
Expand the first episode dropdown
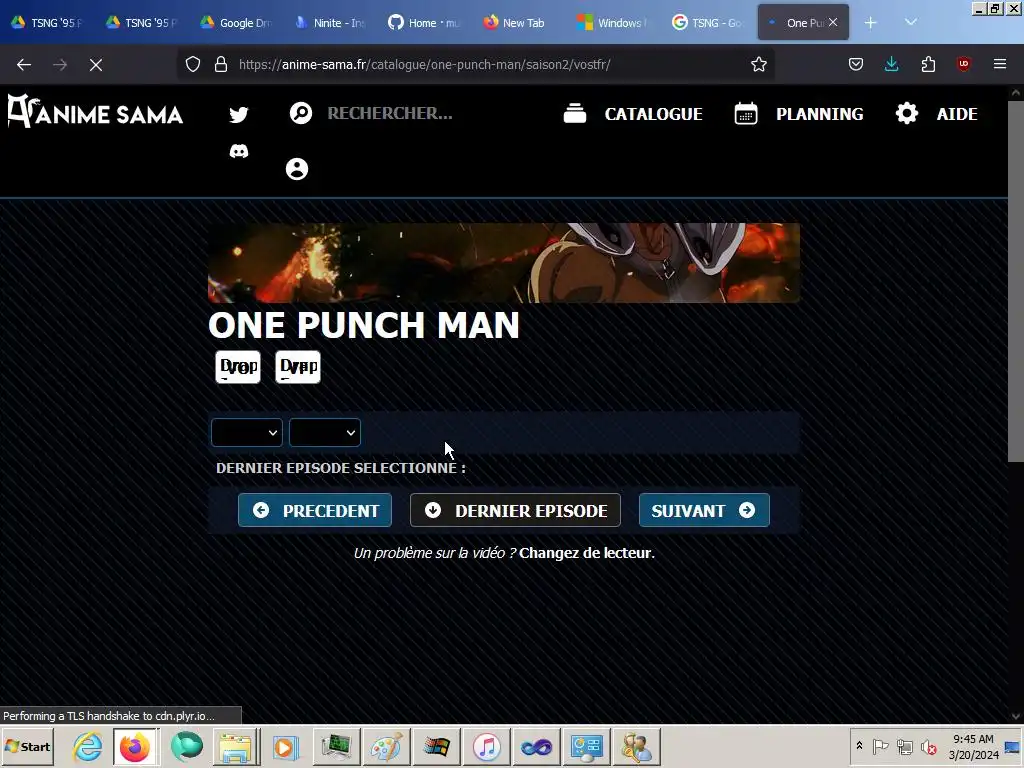[247, 432]
